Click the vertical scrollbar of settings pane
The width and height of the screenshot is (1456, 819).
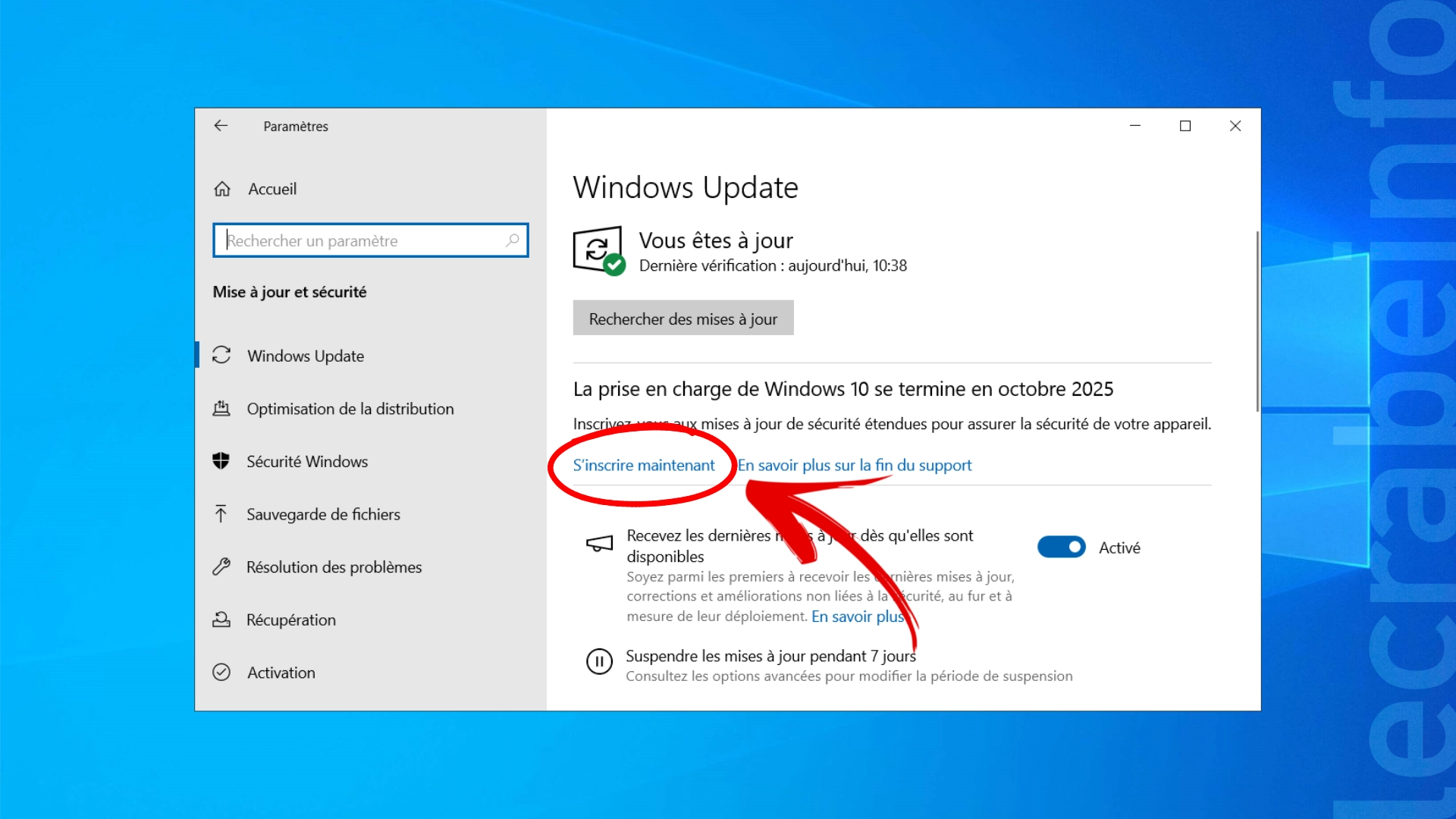[x=1257, y=322]
